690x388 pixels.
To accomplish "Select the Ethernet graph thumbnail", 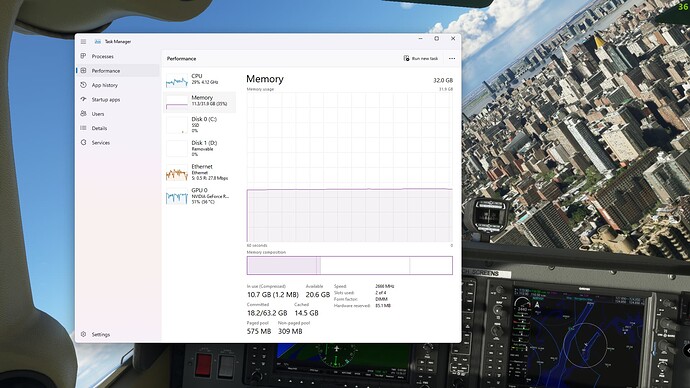I will (177, 173).
